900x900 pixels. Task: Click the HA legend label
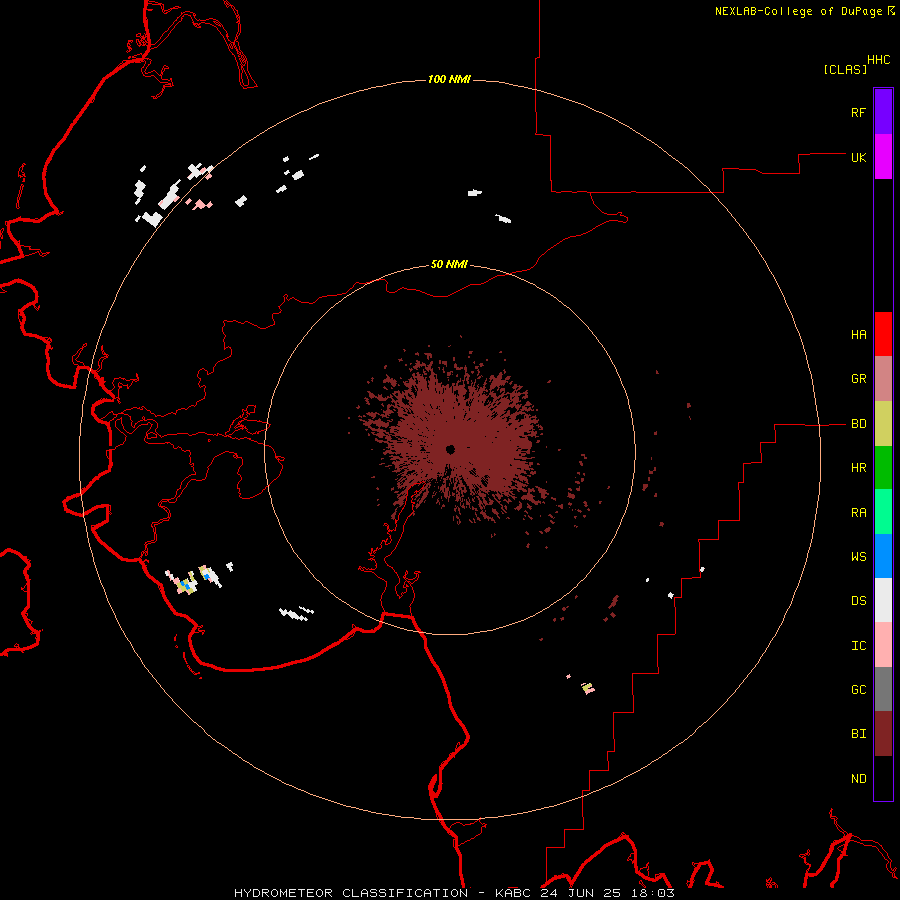(858, 334)
